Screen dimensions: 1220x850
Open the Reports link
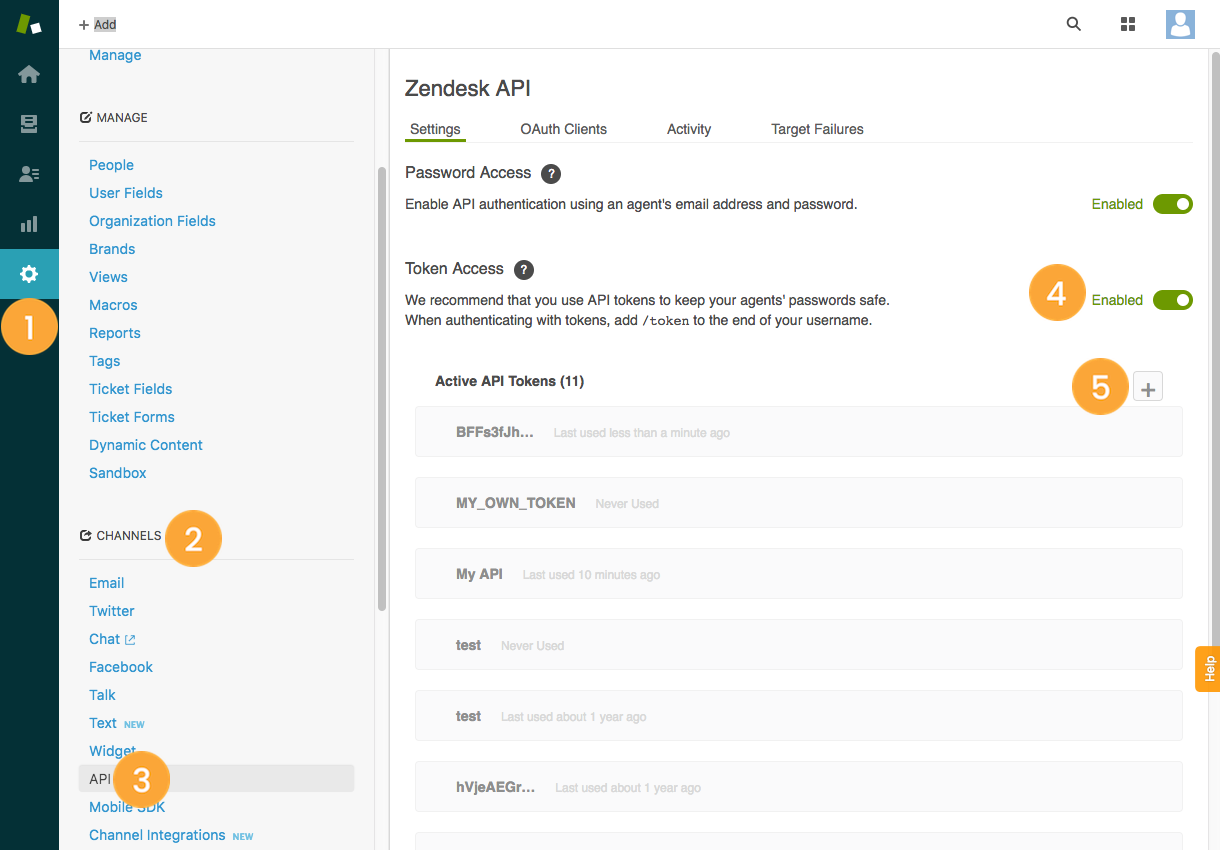(115, 333)
